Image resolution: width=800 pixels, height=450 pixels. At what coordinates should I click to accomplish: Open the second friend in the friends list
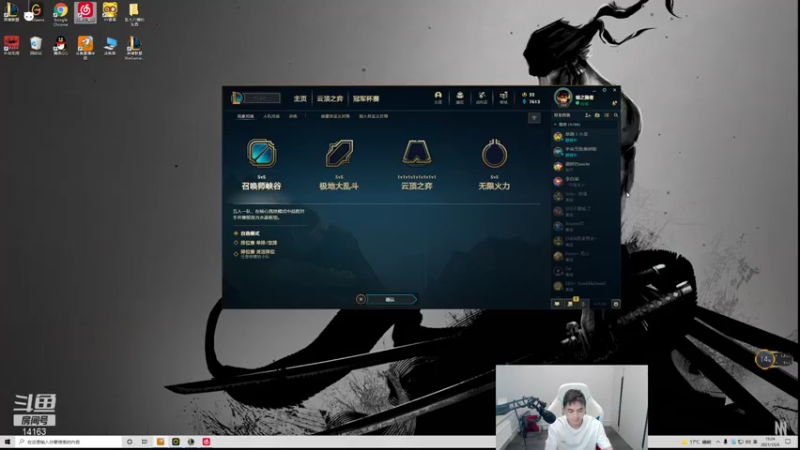tap(586, 152)
